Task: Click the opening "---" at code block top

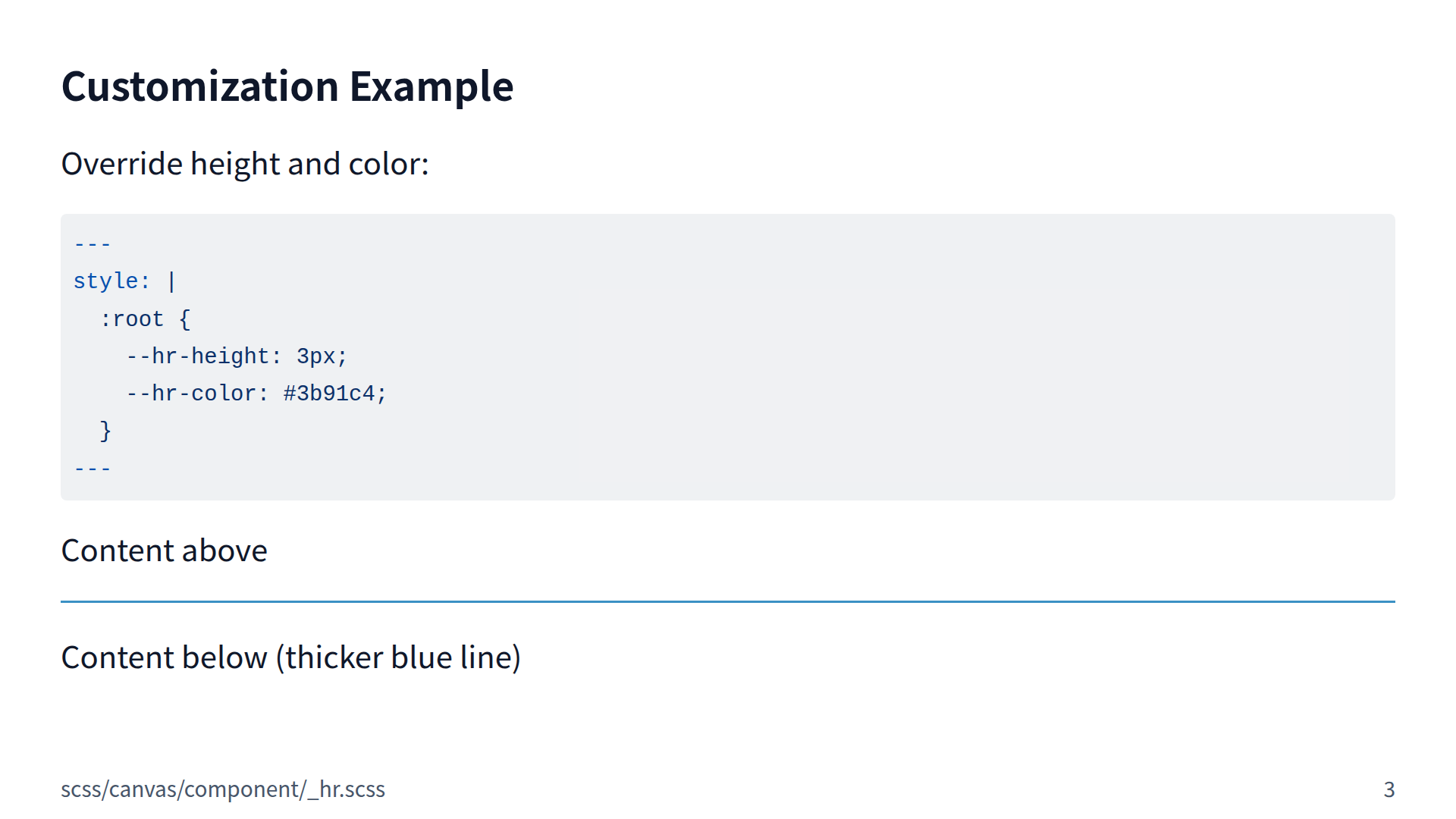Action: [93, 244]
